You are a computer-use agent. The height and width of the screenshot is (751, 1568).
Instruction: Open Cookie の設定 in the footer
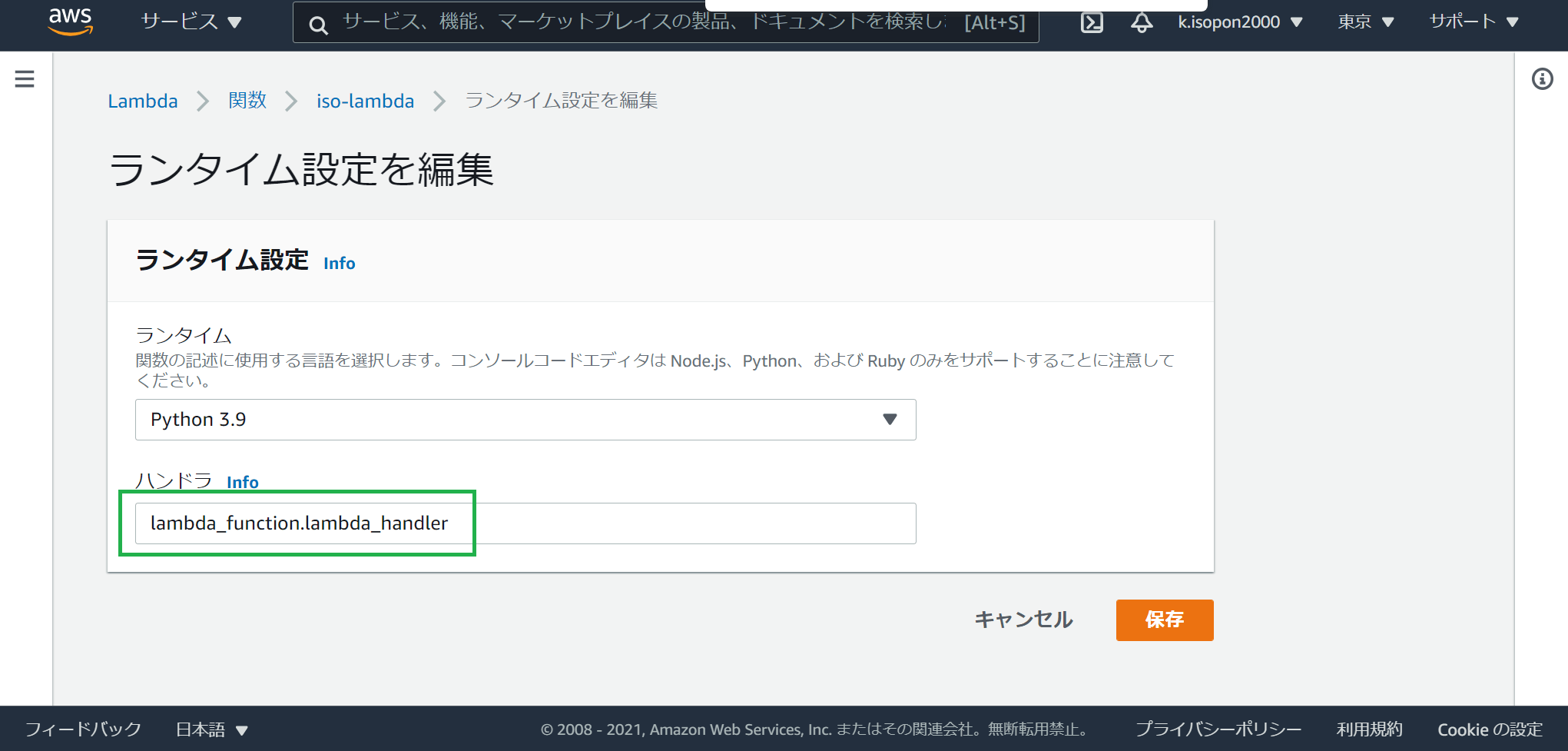point(1490,729)
